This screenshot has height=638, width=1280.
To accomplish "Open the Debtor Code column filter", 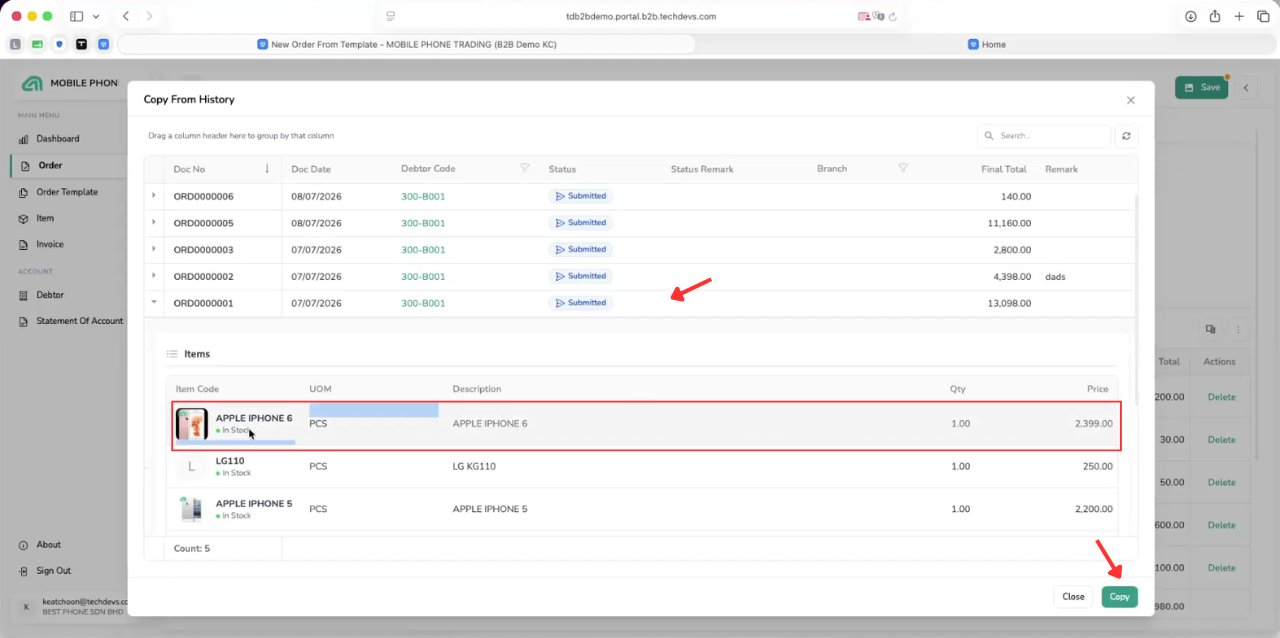I will coord(525,169).
